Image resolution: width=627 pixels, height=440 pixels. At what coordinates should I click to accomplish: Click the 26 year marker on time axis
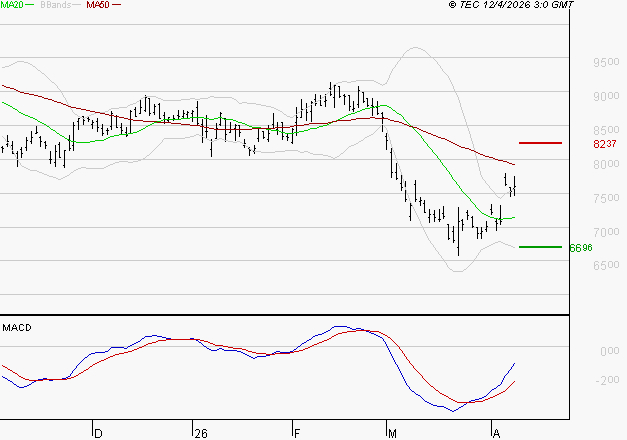pos(201,434)
